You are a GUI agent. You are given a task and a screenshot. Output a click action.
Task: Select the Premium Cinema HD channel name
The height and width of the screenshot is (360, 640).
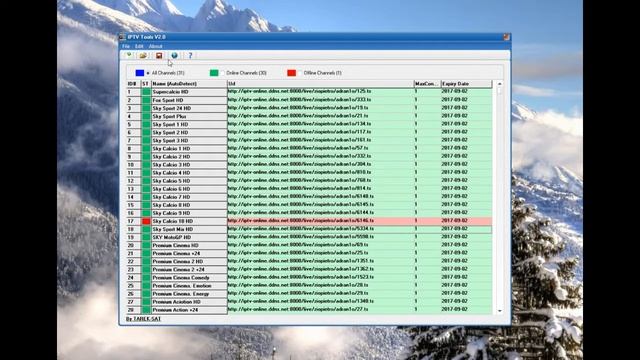[x=175, y=245]
